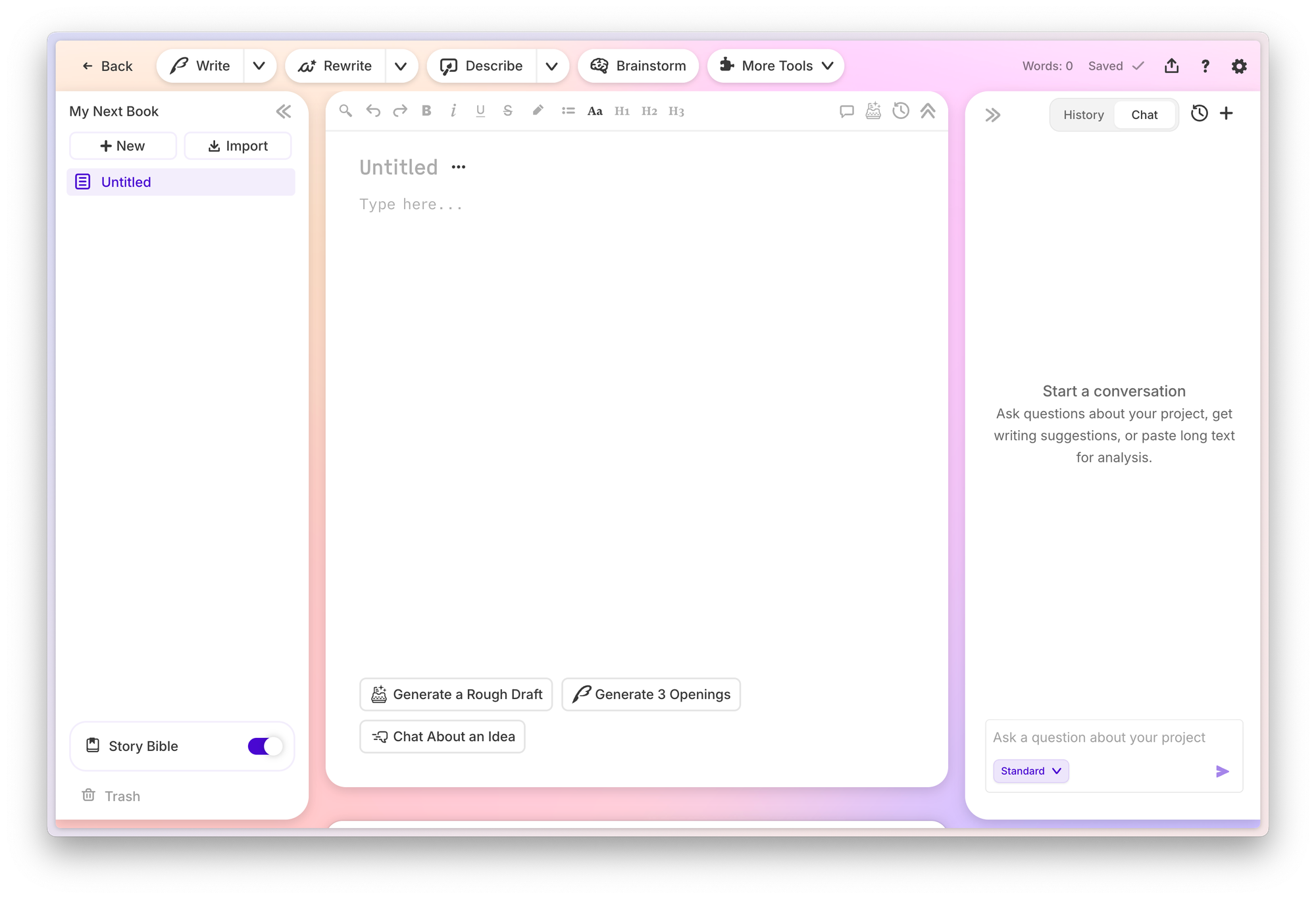Toggle the Story Bible switch
1316x899 pixels.
click(265, 746)
